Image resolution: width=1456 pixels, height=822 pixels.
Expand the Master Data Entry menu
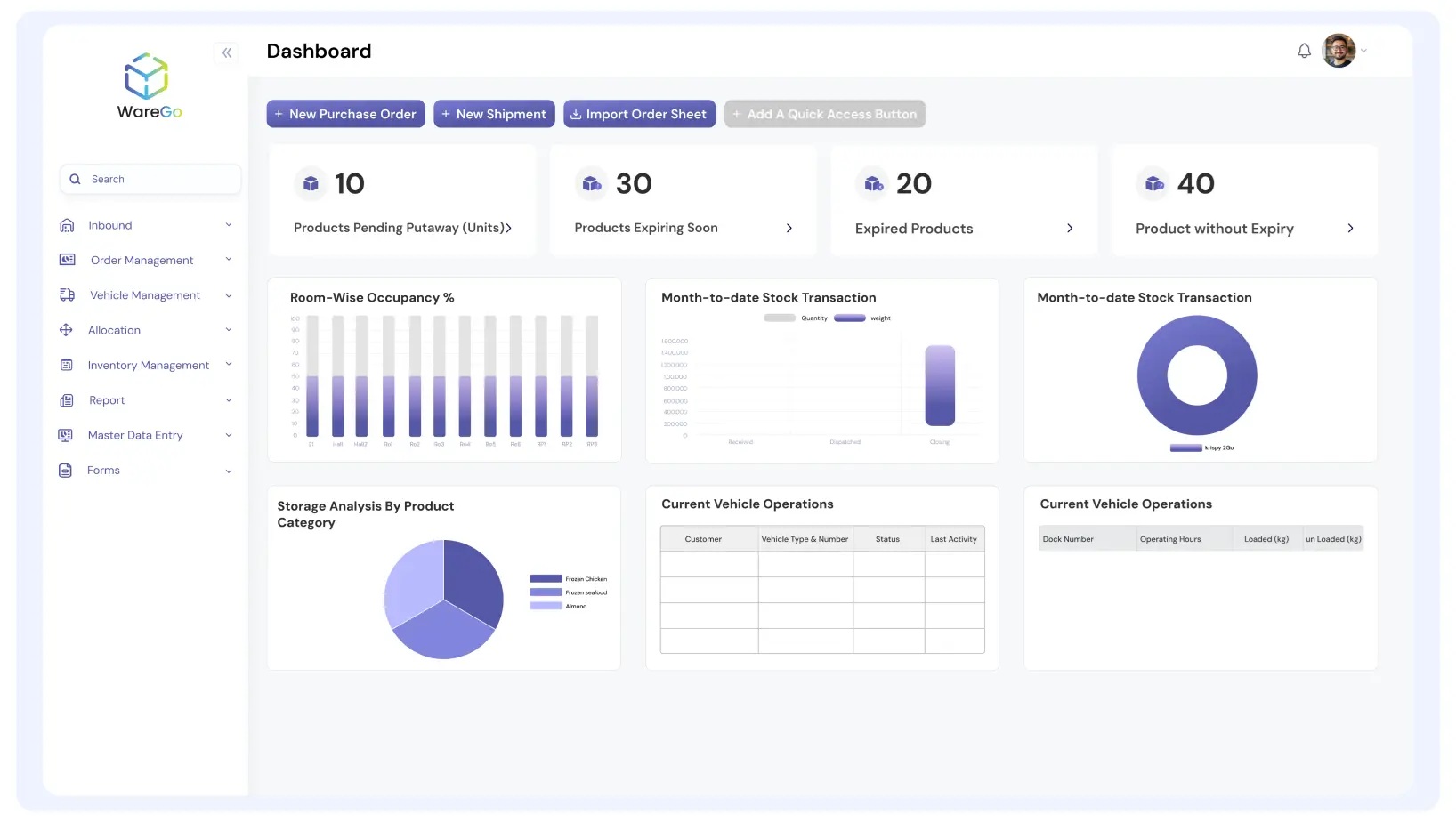pos(229,435)
